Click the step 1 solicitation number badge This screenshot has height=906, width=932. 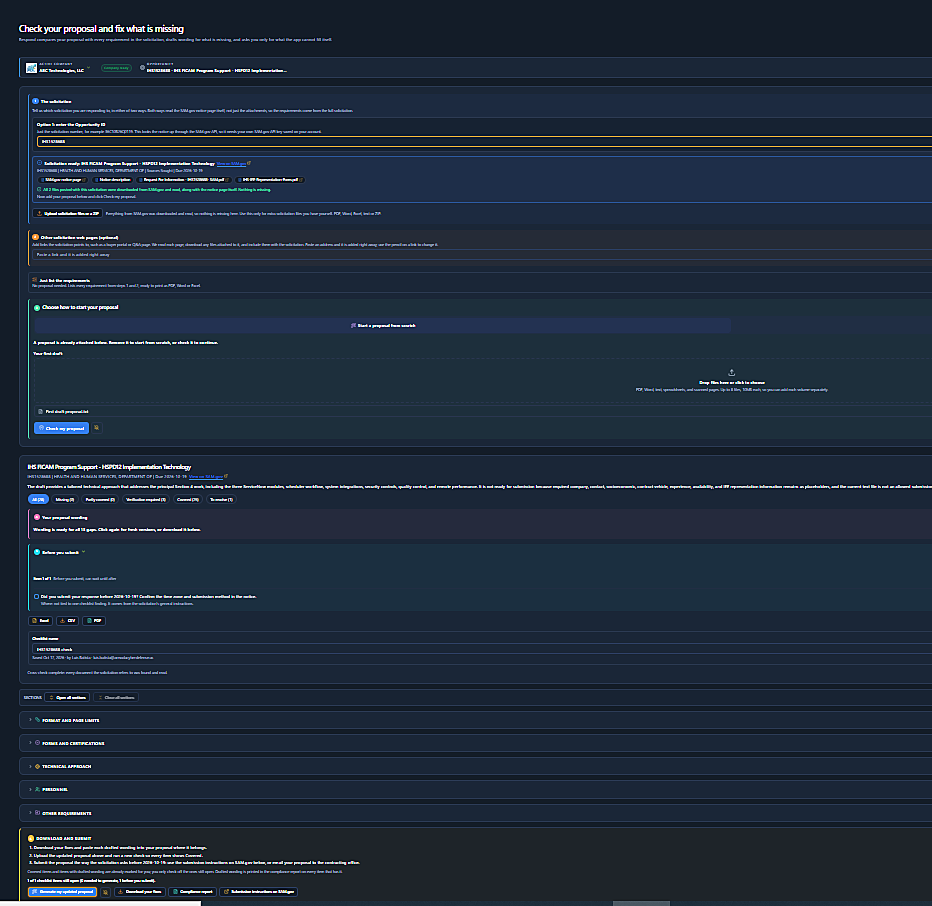[35, 101]
